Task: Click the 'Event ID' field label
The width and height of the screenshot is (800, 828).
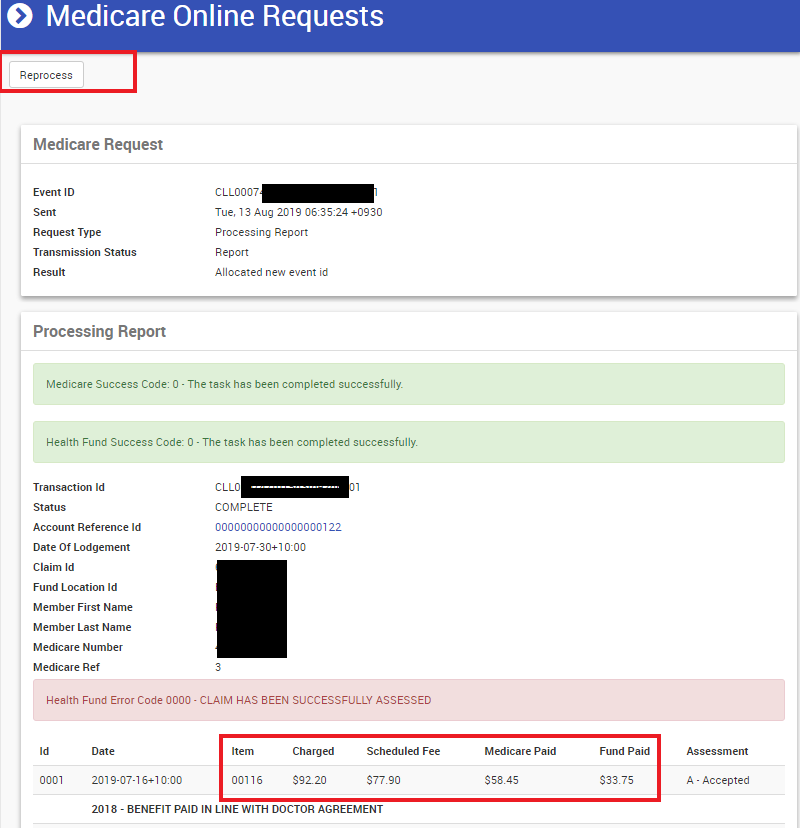Action: click(x=54, y=192)
